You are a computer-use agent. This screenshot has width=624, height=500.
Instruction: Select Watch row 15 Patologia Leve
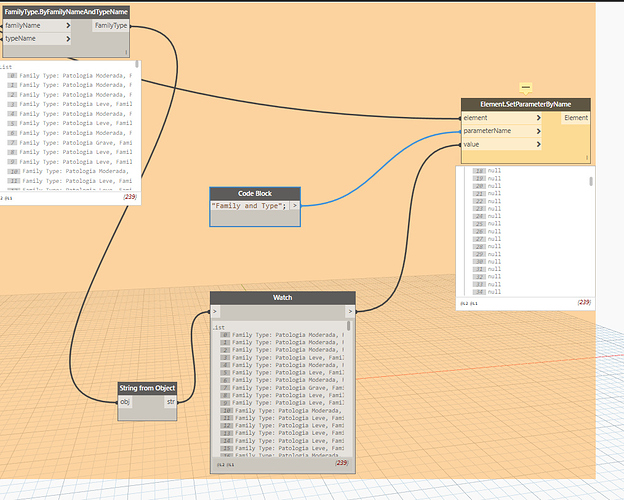click(x=282, y=448)
